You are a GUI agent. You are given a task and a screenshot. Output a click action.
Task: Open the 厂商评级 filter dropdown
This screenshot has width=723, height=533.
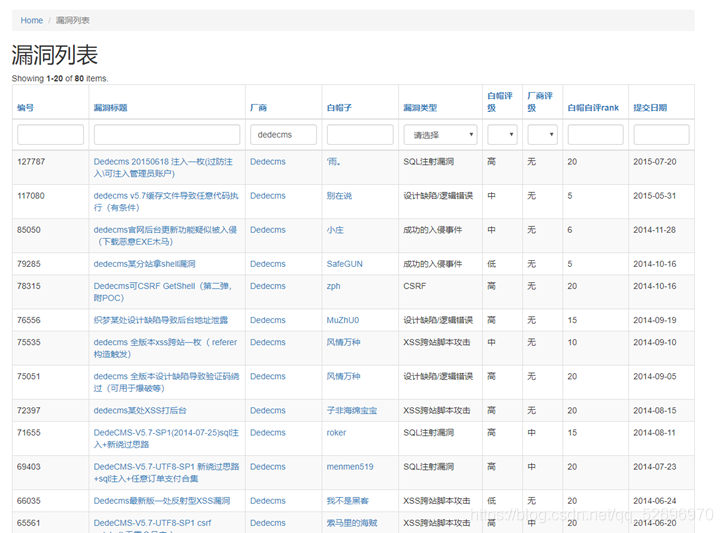point(542,135)
